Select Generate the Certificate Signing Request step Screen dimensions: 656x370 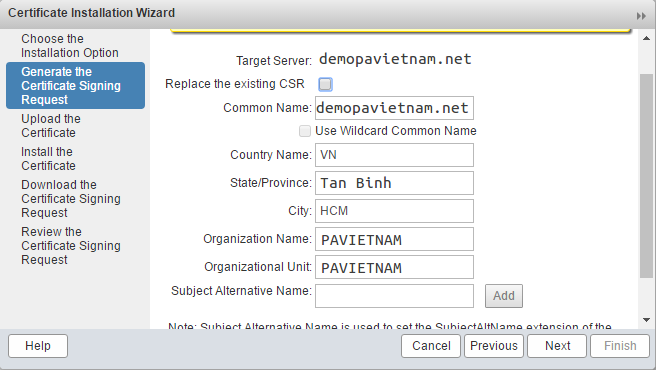coord(75,85)
